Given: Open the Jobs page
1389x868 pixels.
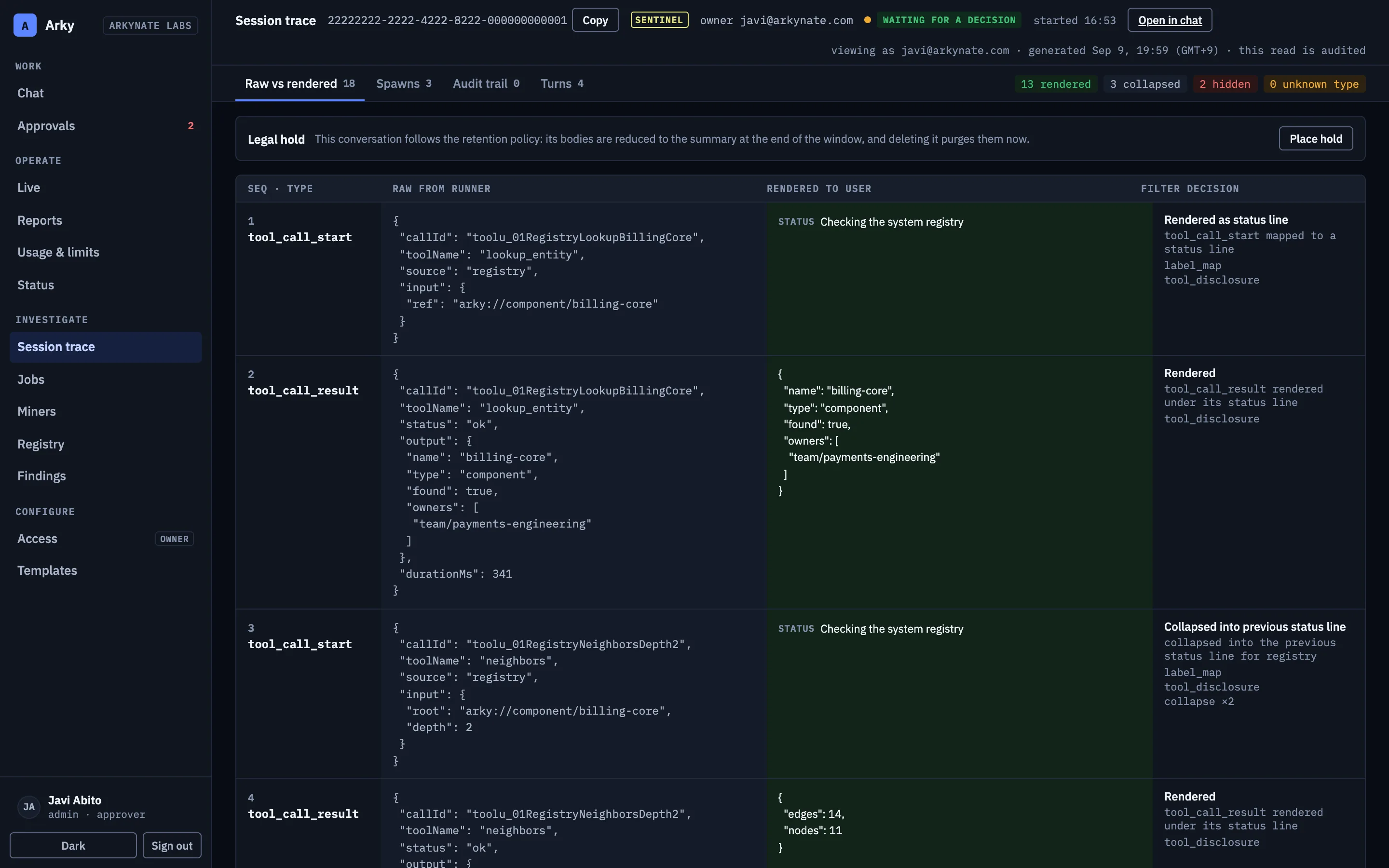Looking at the screenshot, I should [x=106, y=380].
